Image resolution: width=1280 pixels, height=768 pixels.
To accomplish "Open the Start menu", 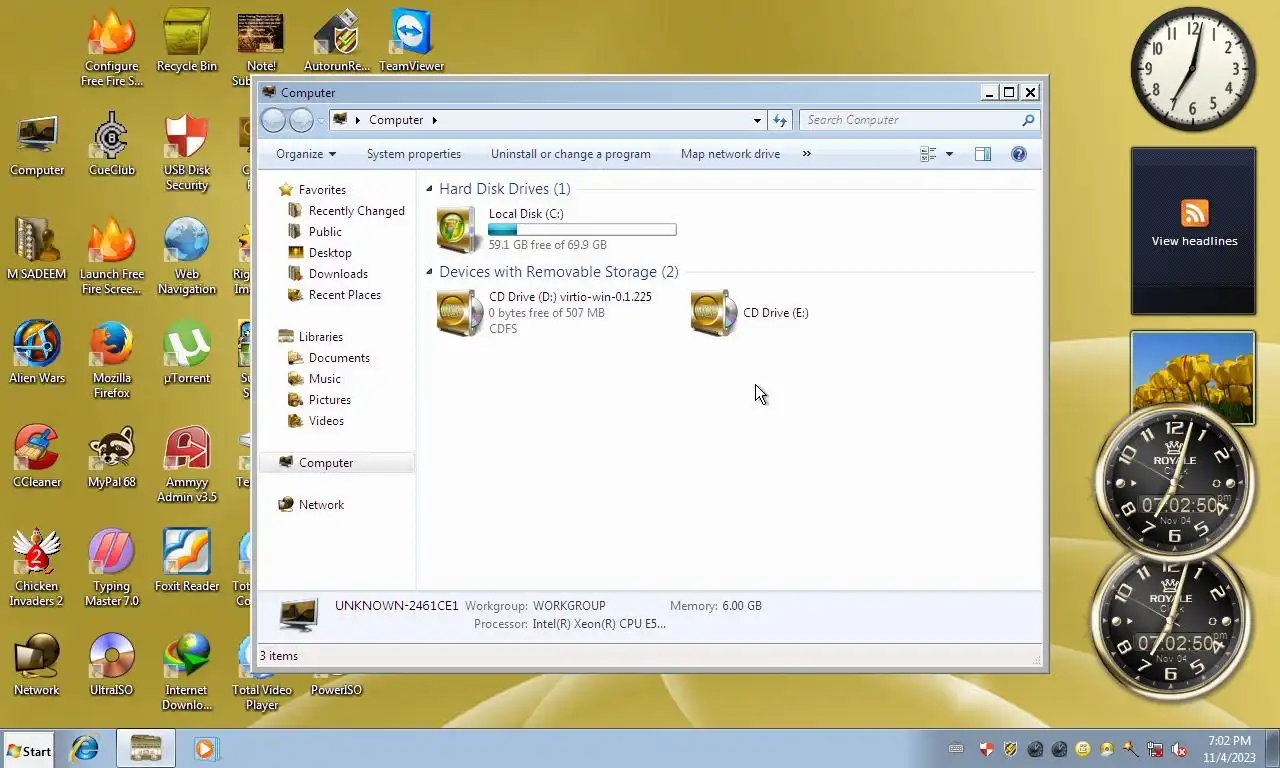I will pos(28,750).
